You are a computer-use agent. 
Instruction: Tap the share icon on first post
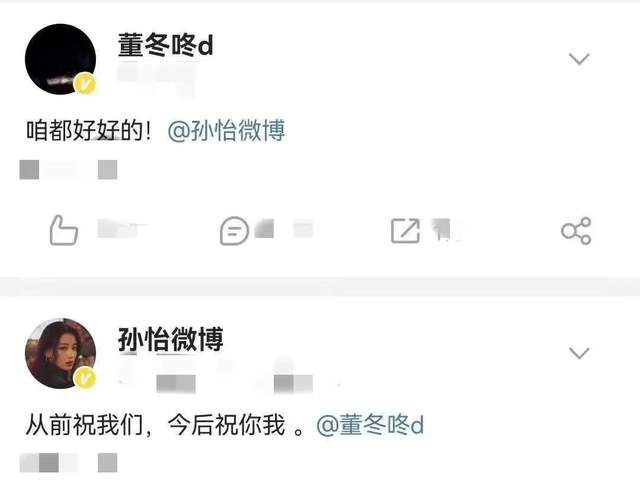[x=576, y=231]
